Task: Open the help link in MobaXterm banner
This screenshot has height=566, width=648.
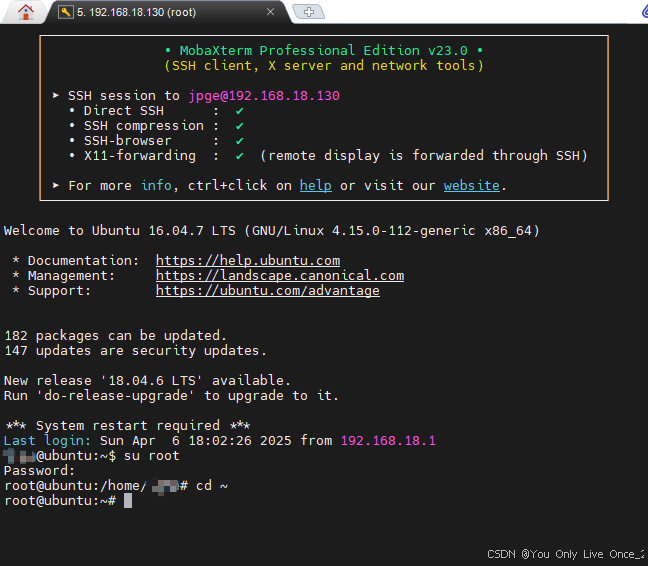Action: click(316, 186)
